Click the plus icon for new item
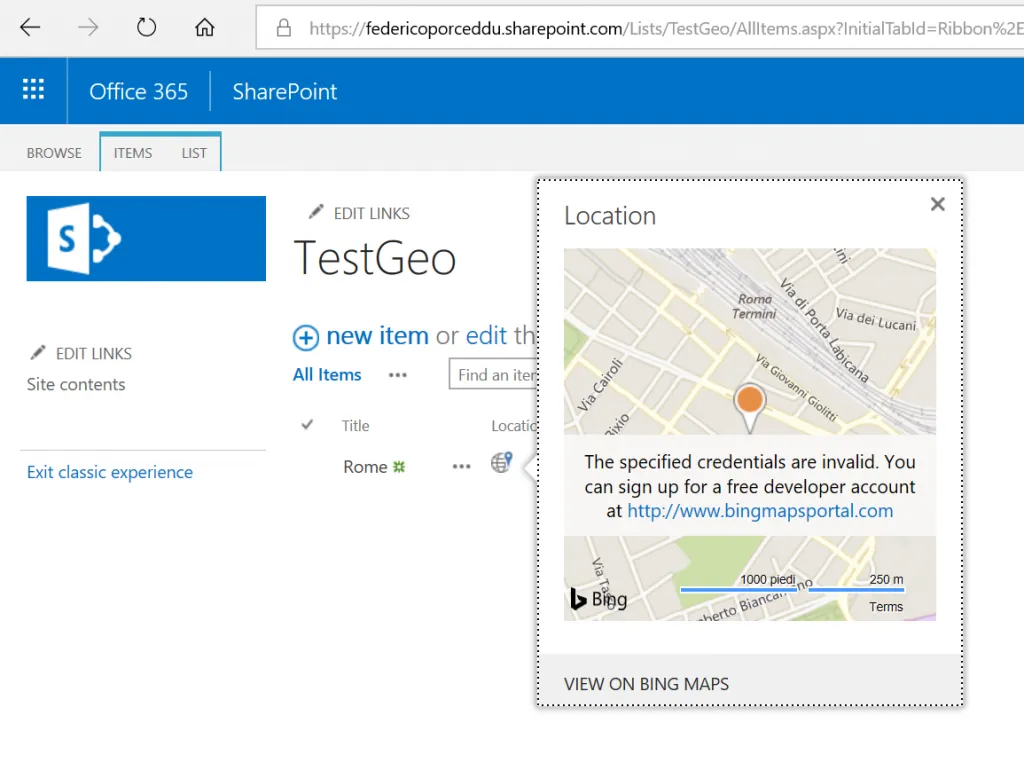 (x=306, y=338)
